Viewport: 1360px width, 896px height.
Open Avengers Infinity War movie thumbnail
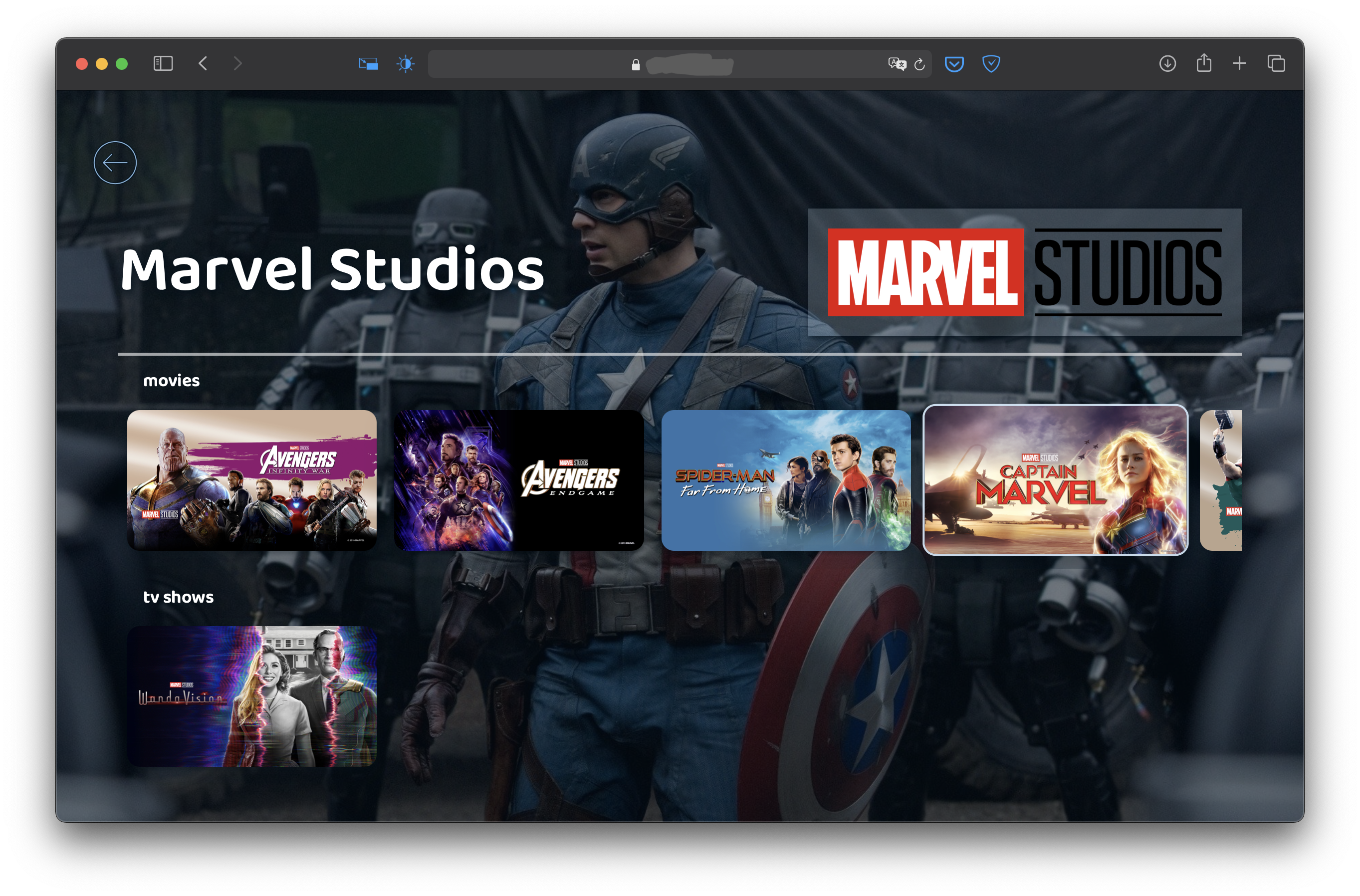[251, 480]
